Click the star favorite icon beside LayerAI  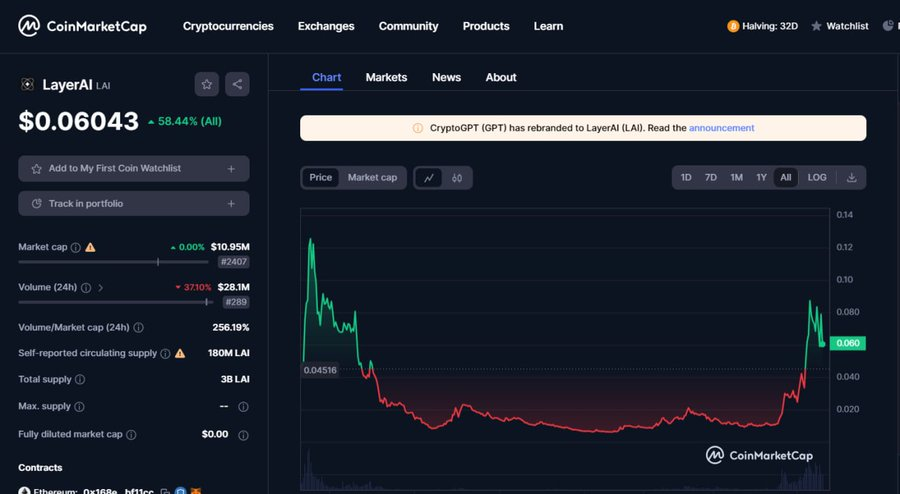206,84
